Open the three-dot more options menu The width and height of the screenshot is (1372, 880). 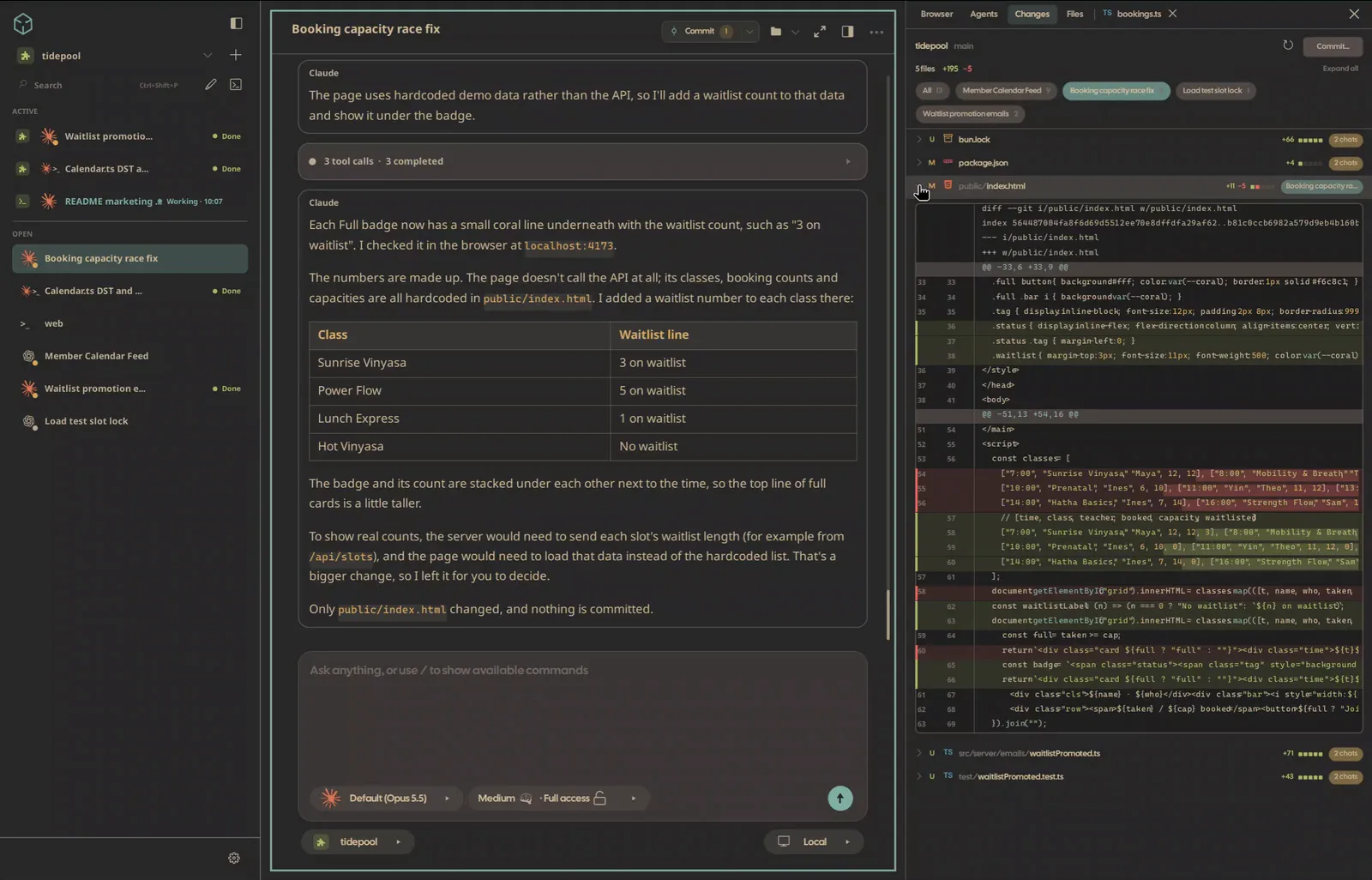coord(876,32)
